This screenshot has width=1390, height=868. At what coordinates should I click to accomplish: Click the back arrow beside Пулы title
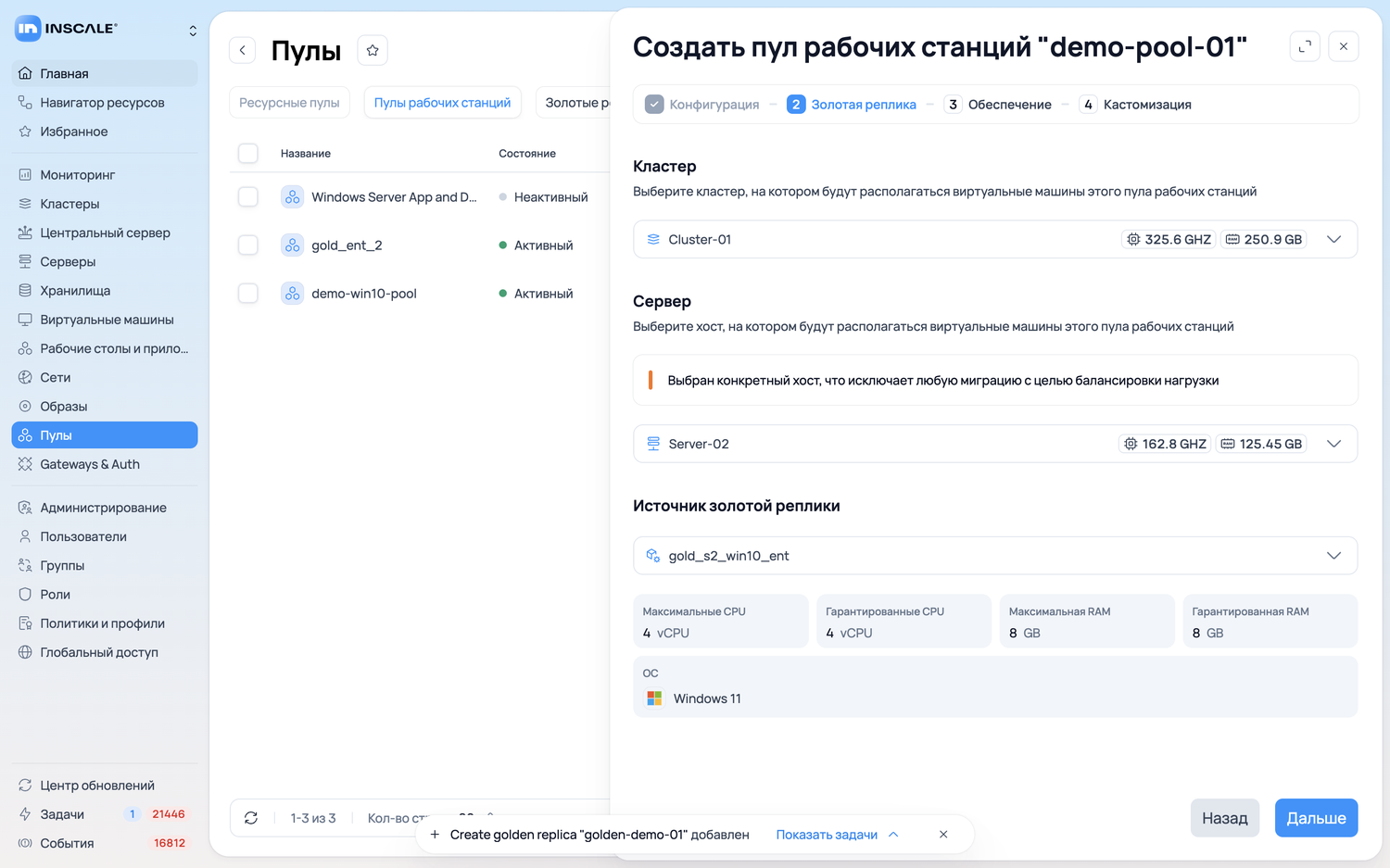pyautogui.click(x=243, y=50)
